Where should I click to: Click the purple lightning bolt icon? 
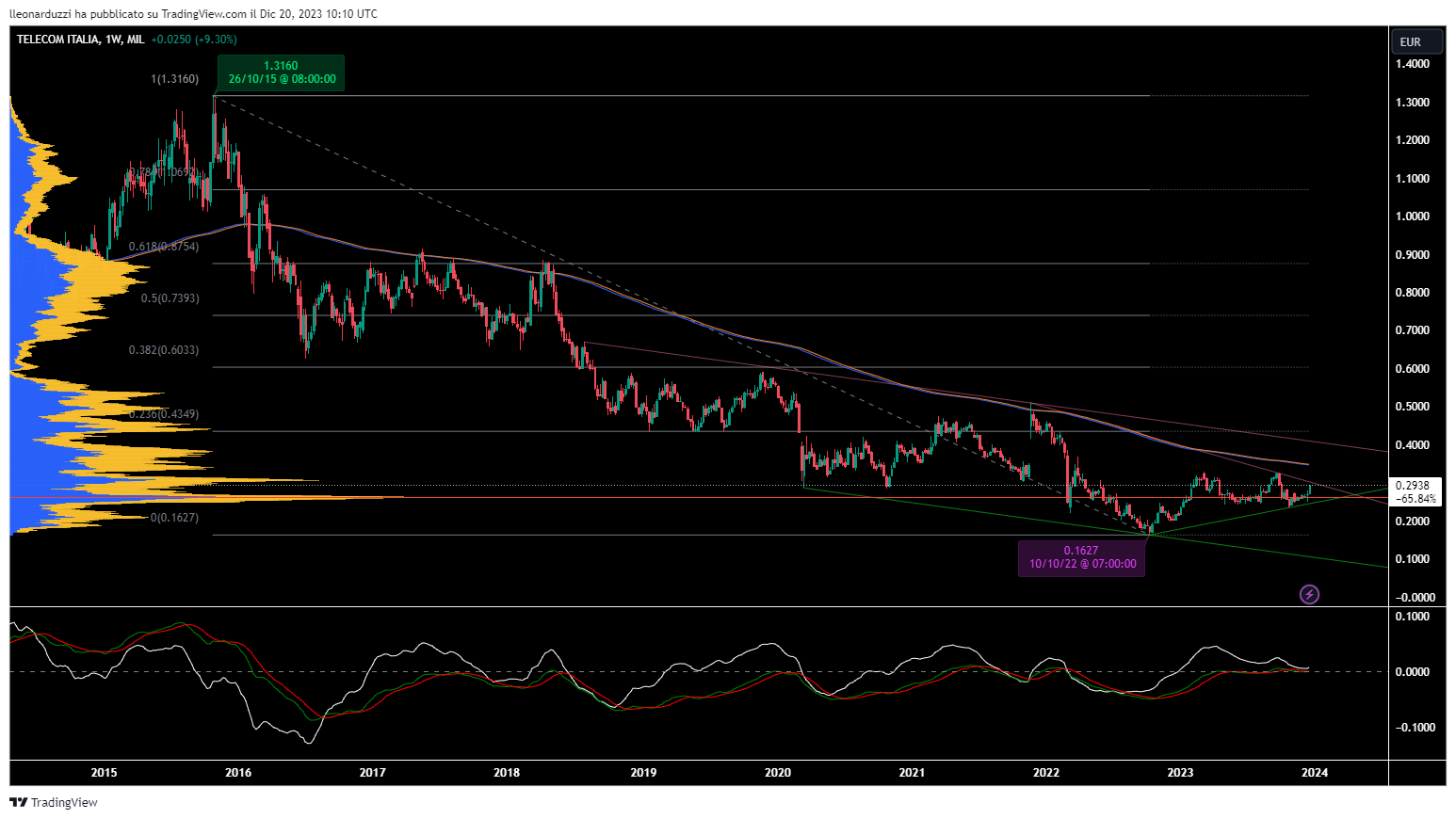pyautogui.click(x=1309, y=594)
